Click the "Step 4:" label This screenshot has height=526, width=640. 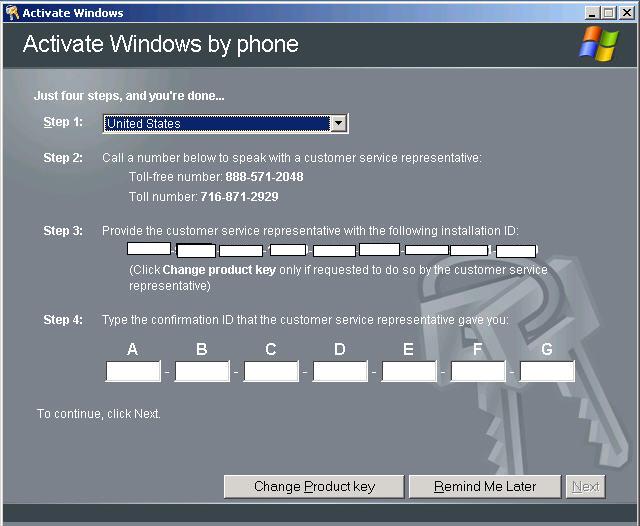(63, 320)
